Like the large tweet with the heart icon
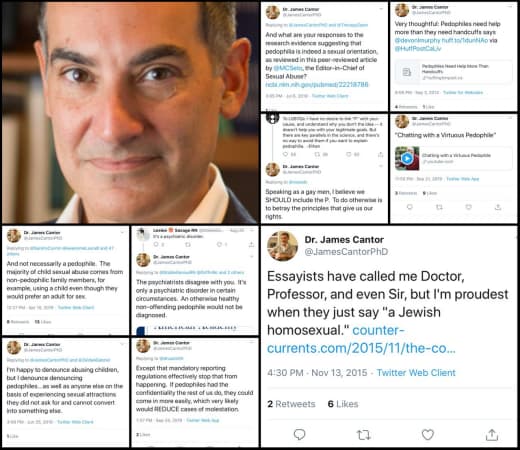520x450 pixels. pyautogui.click(x=428, y=435)
